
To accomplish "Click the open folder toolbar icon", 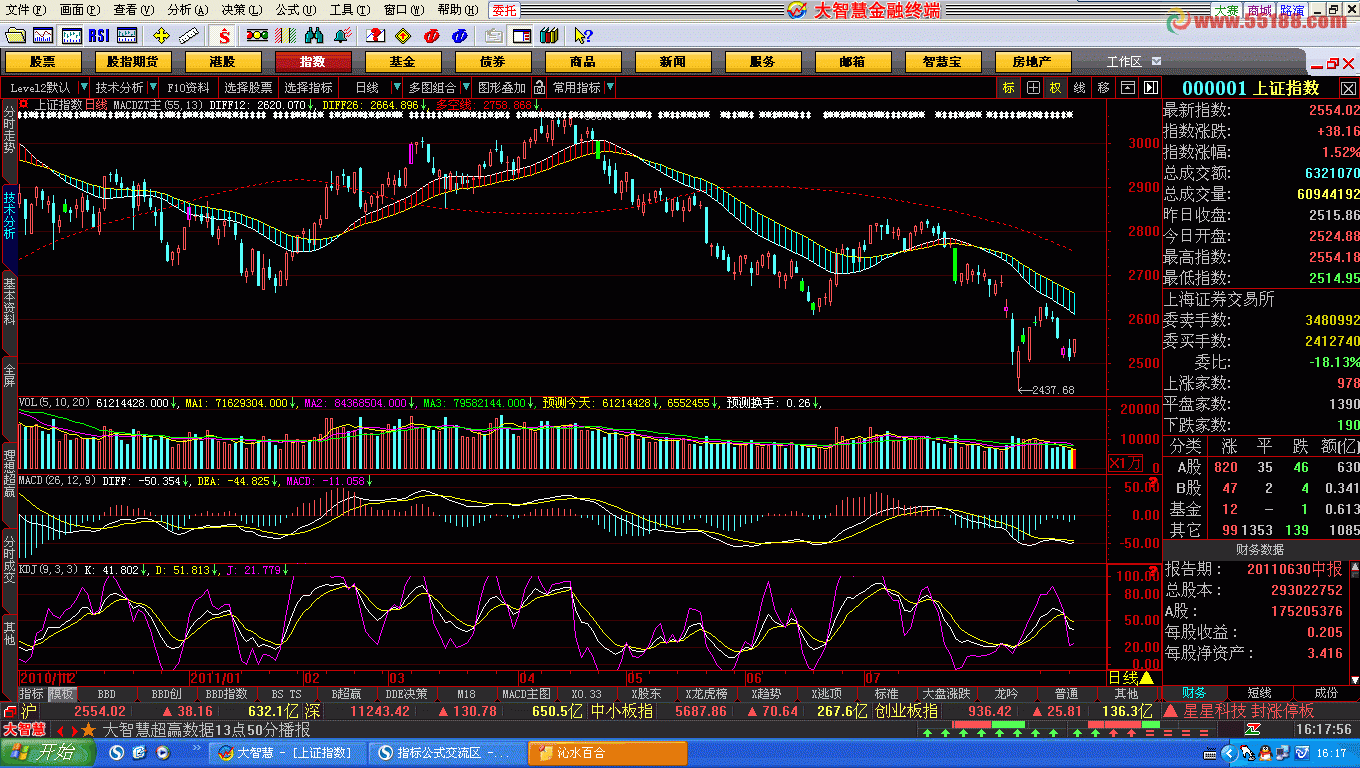I will pos(15,36).
